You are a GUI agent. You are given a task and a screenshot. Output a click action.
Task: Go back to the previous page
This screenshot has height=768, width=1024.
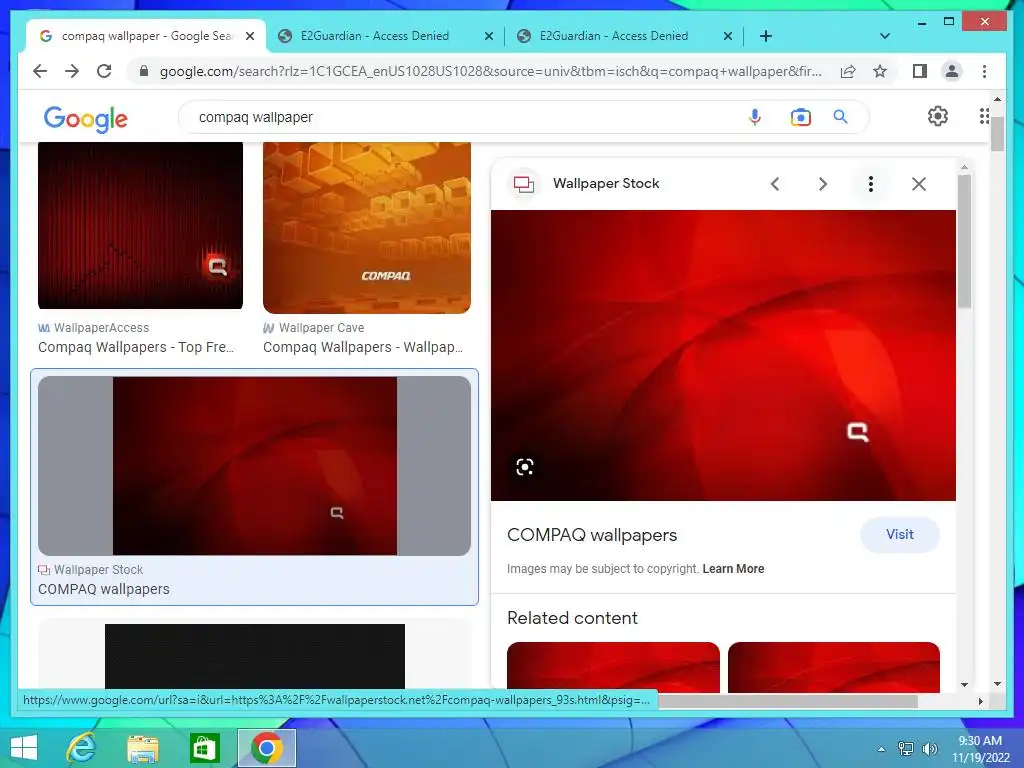[x=40, y=71]
